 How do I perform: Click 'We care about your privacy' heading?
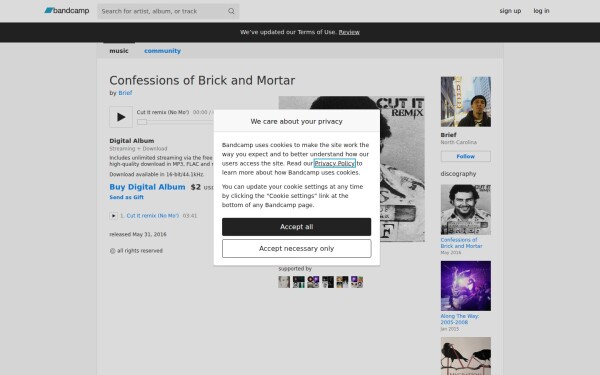pos(297,121)
